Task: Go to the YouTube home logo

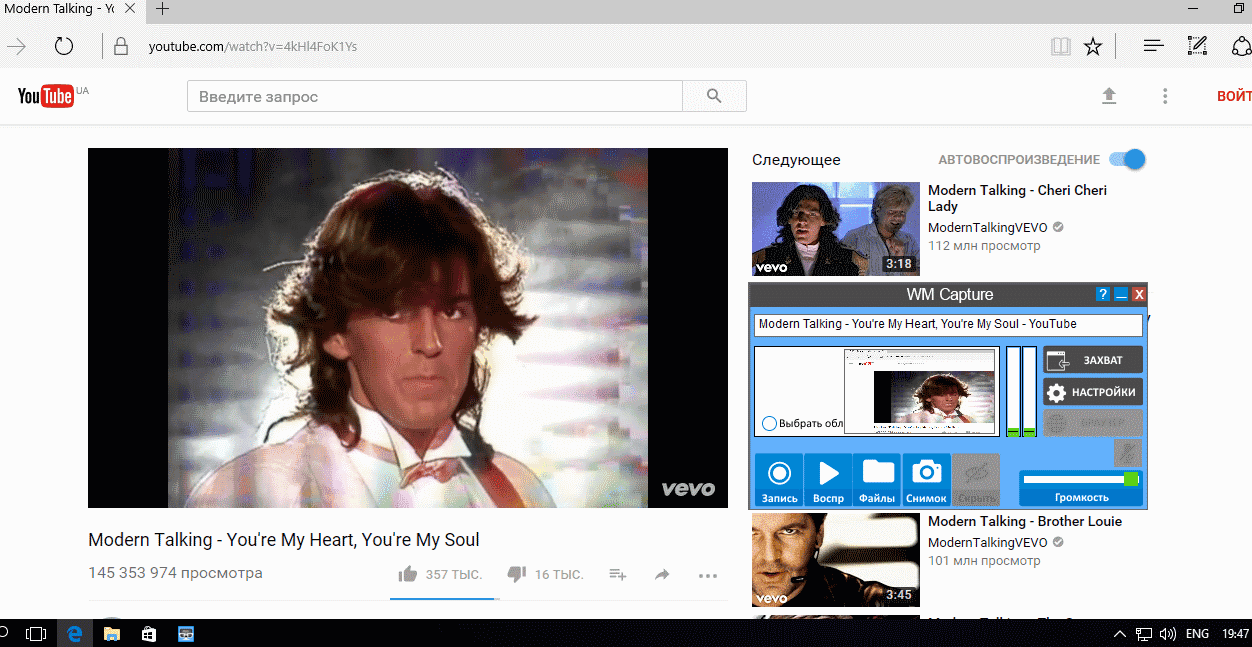Action: coord(45,95)
